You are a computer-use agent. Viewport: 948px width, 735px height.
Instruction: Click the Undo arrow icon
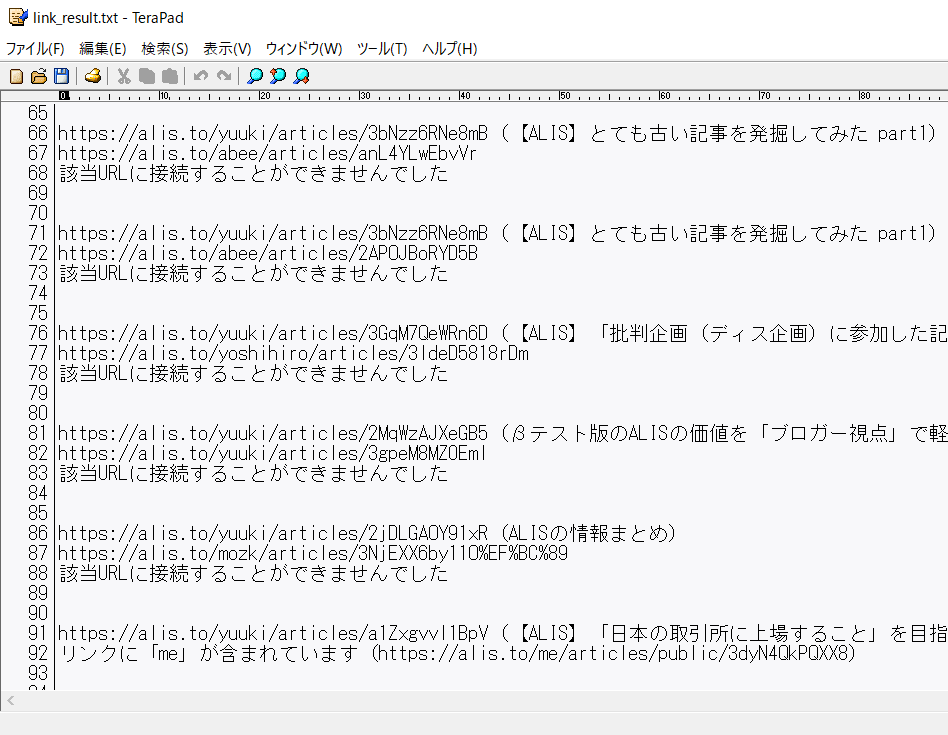point(201,76)
